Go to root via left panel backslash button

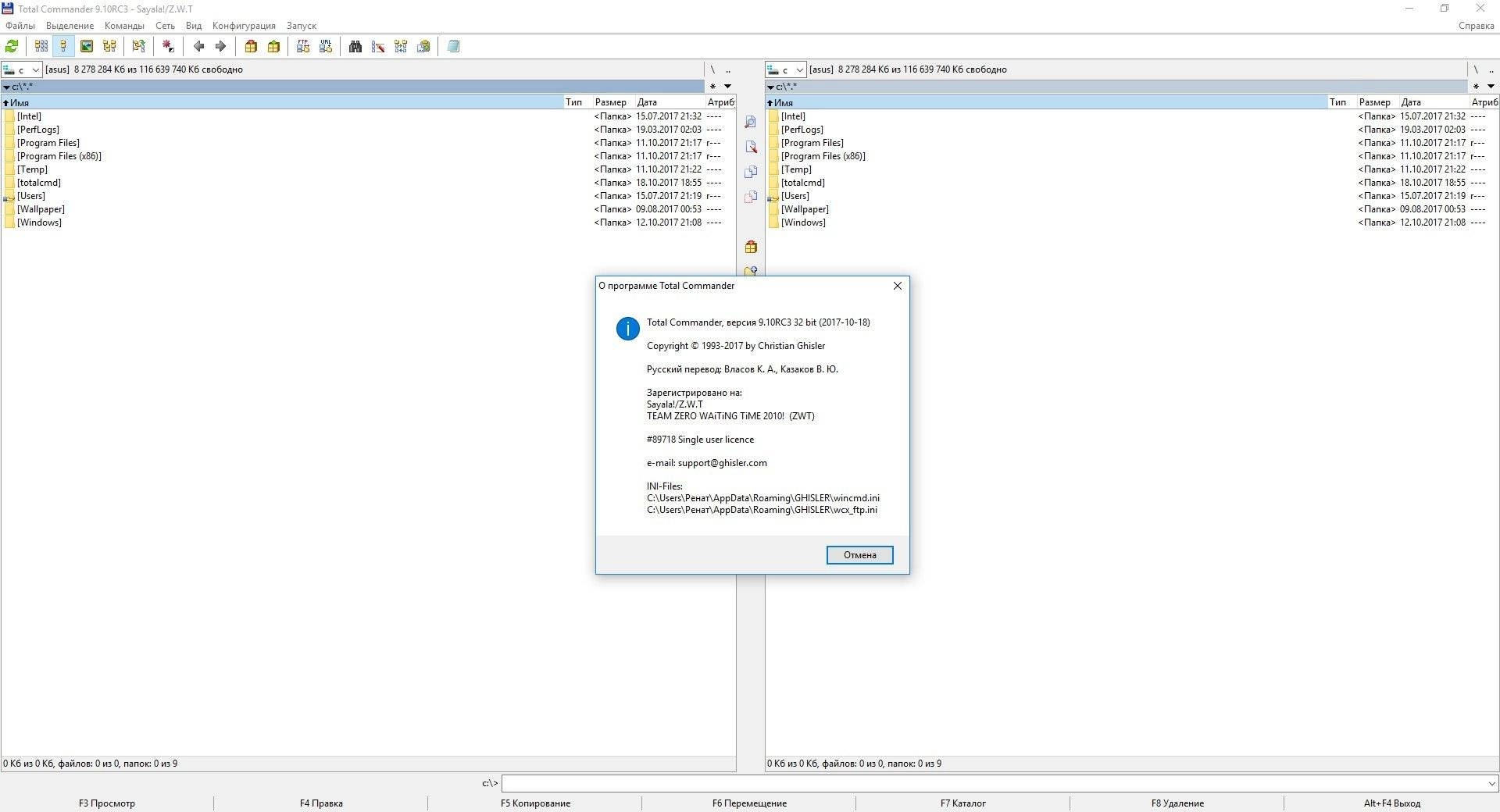[x=712, y=69]
